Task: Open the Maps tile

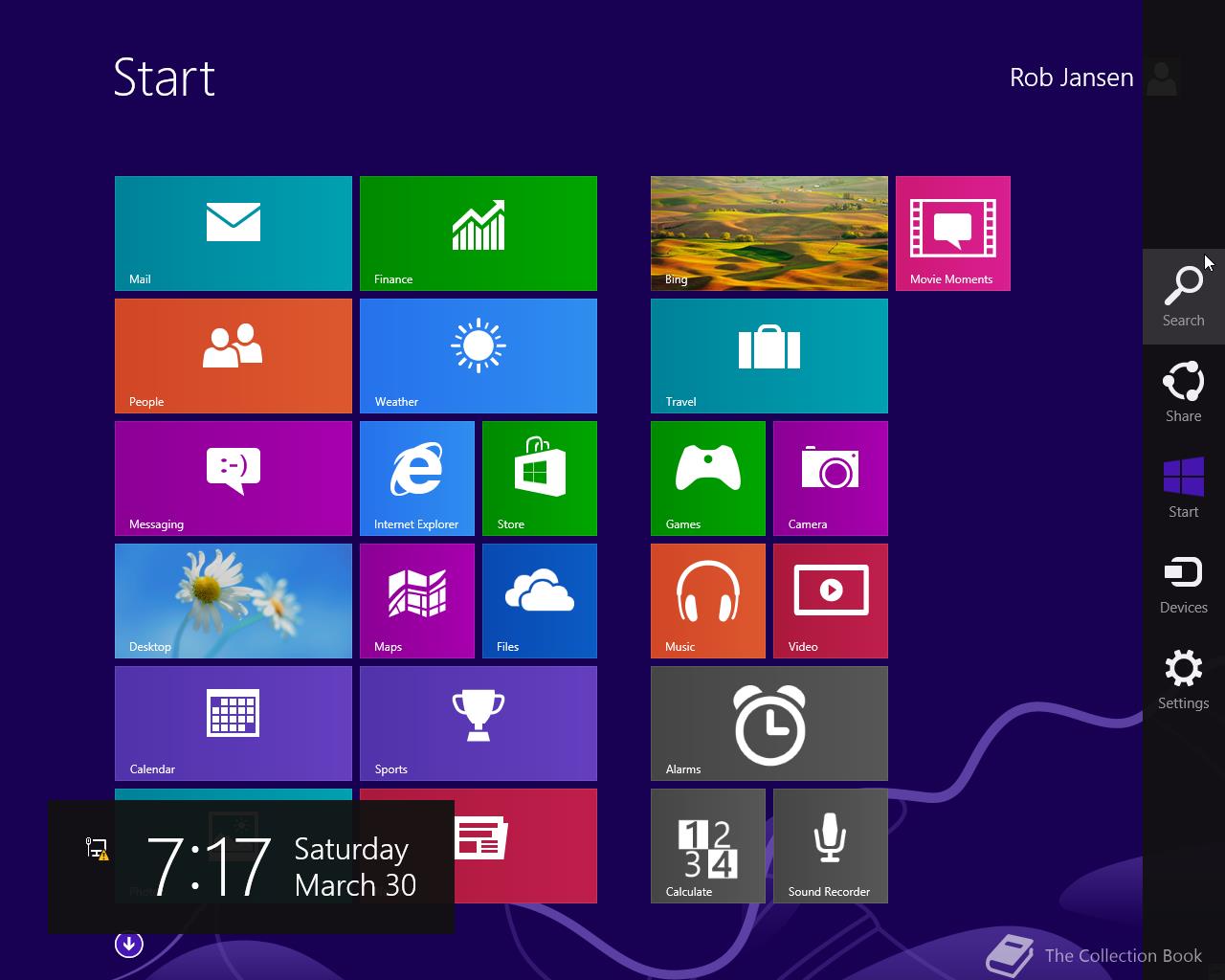Action: [417, 601]
